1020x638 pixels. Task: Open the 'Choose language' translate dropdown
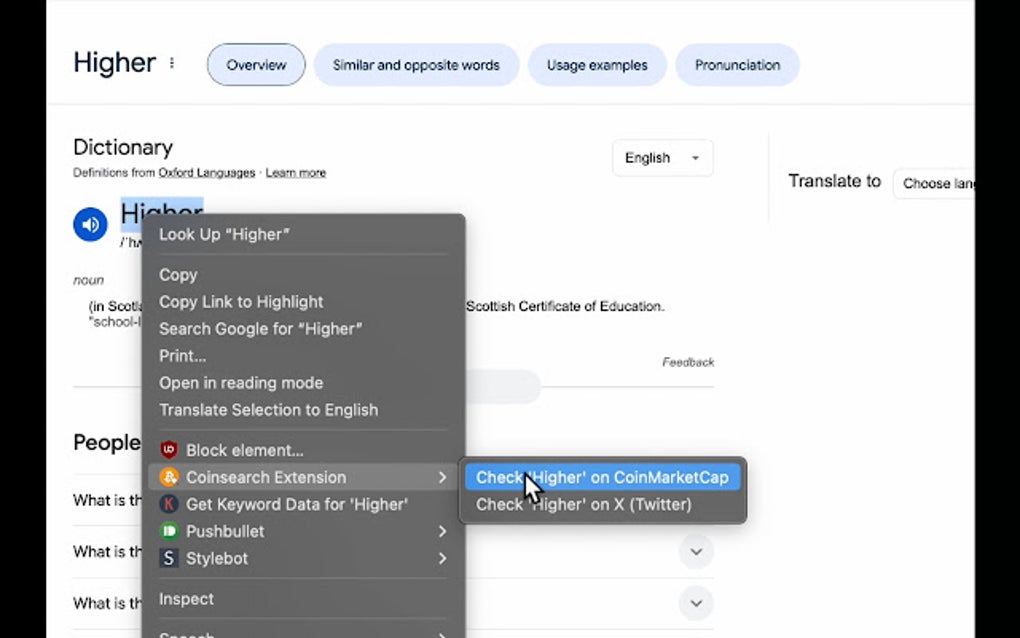click(x=938, y=184)
